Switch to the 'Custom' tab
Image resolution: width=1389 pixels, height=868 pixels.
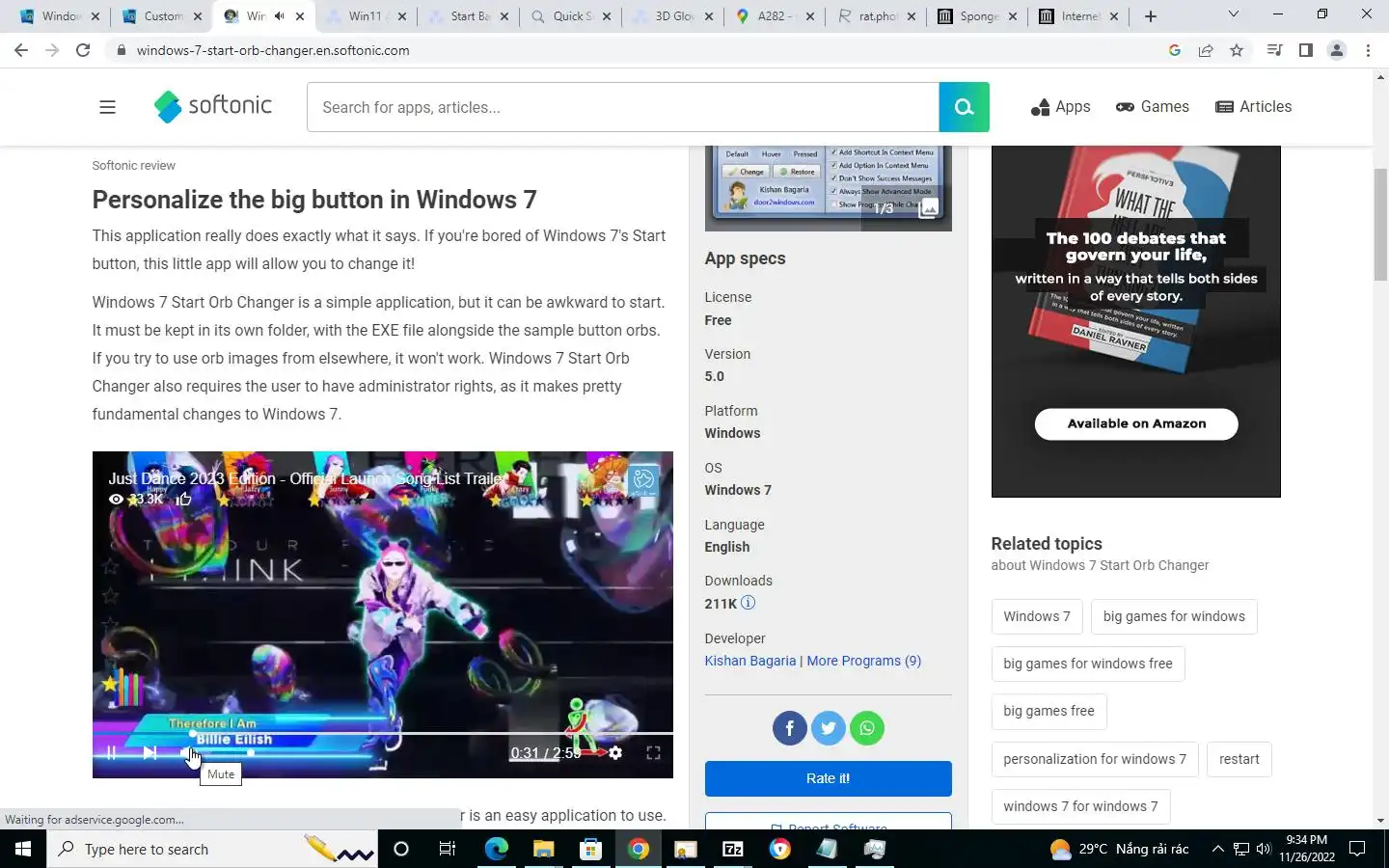(x=162, y=16)
